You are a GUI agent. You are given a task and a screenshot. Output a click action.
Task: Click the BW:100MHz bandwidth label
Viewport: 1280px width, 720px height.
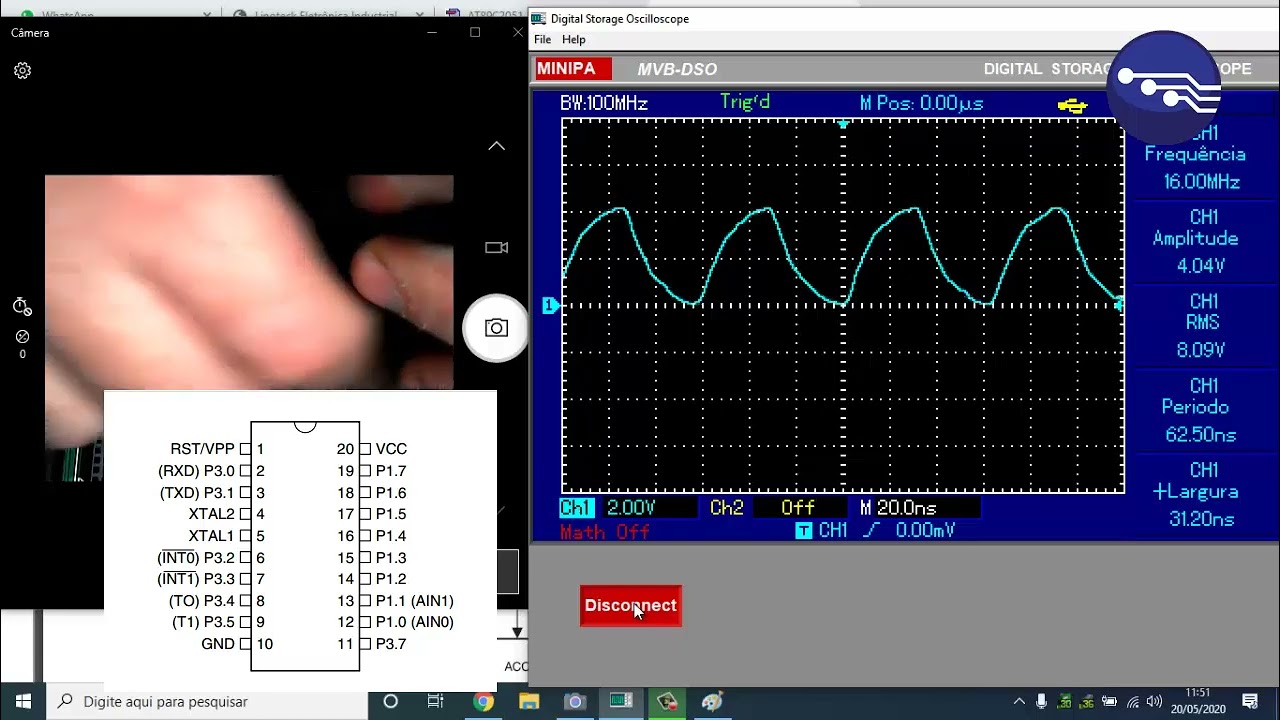click(x=604, y=103)
